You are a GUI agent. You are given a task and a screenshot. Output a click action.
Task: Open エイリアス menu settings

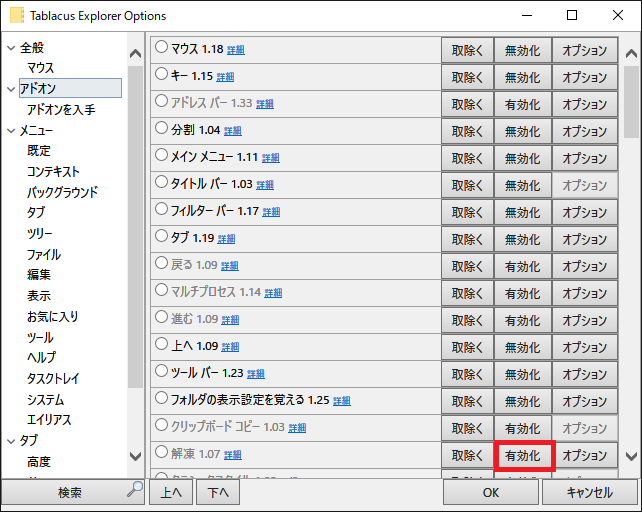click(x=49, y=420)
